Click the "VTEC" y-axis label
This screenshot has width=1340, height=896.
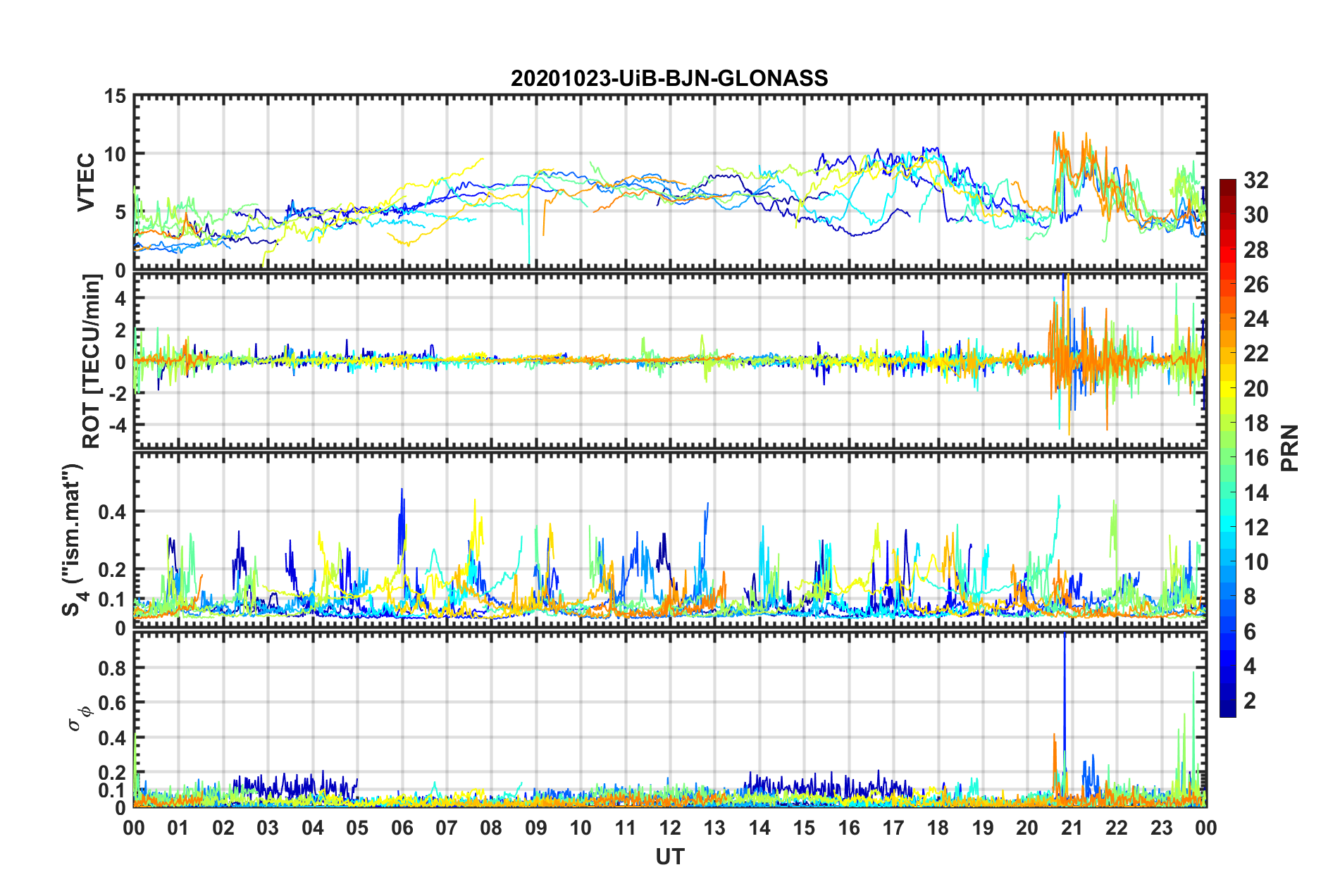point(86,182)
